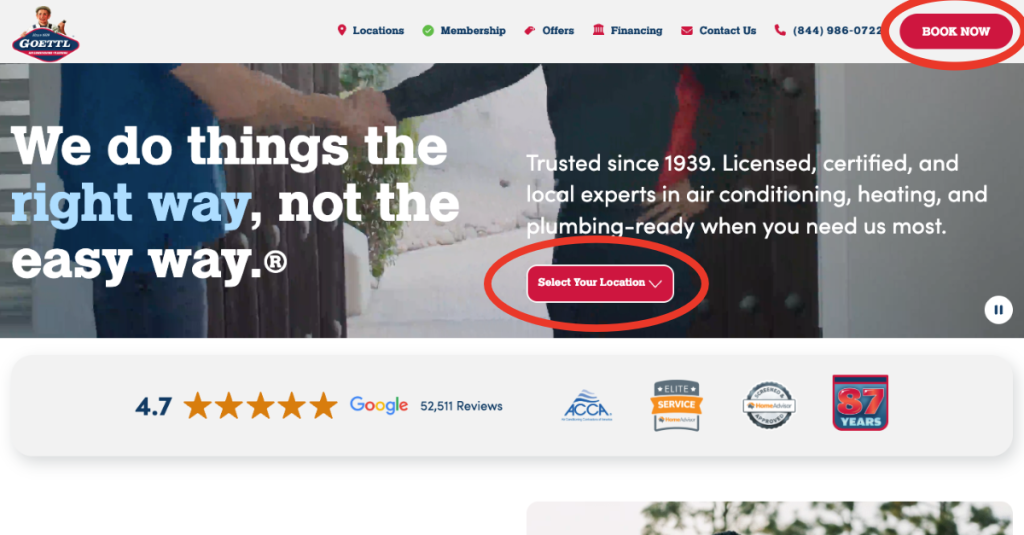Click the Goettl logo in the header

[46, 33]
